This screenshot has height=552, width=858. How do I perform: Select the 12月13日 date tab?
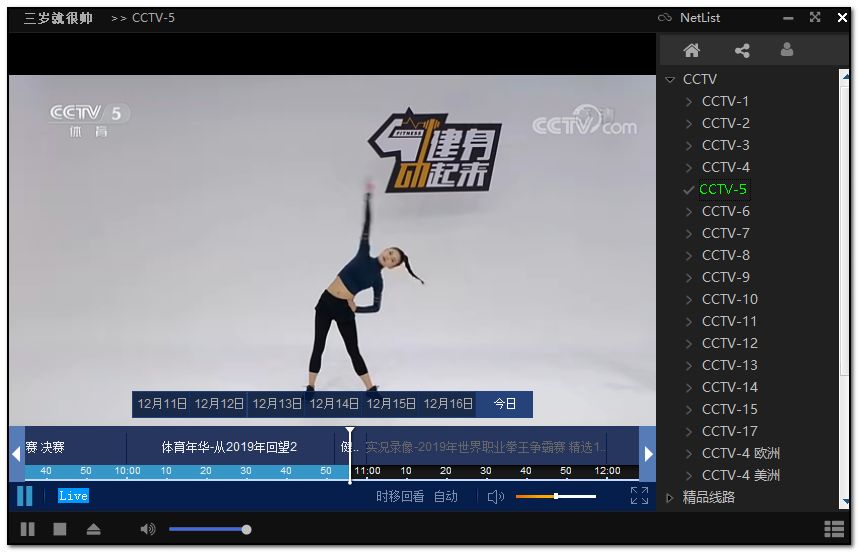(x=277, y=404)
